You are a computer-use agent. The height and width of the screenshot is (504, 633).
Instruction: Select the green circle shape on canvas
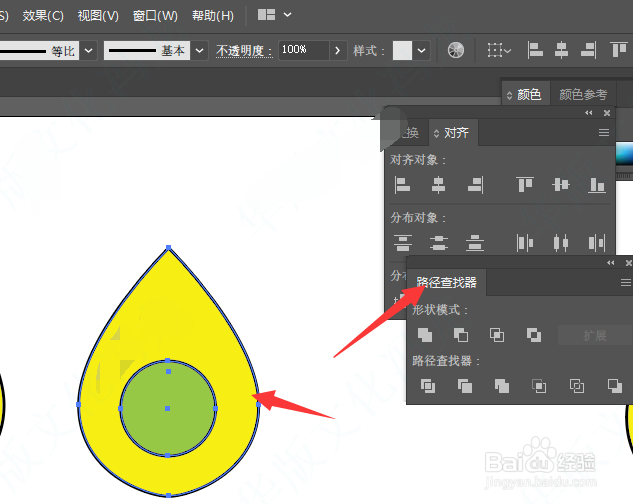[x=168, y=408]
